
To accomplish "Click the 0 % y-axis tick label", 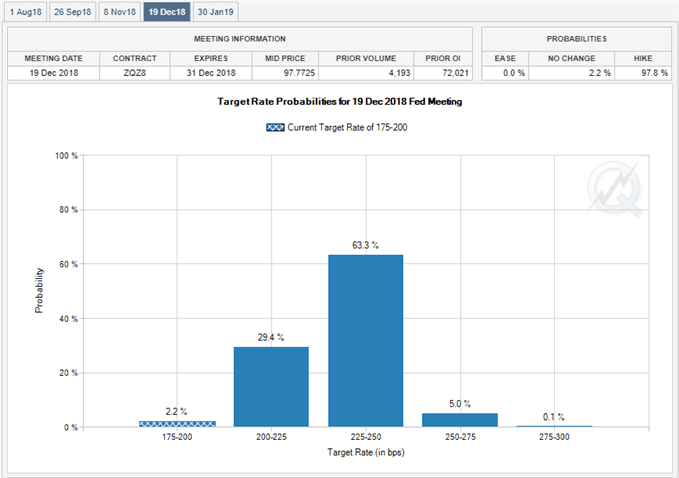I will click(x=71, y=427).
